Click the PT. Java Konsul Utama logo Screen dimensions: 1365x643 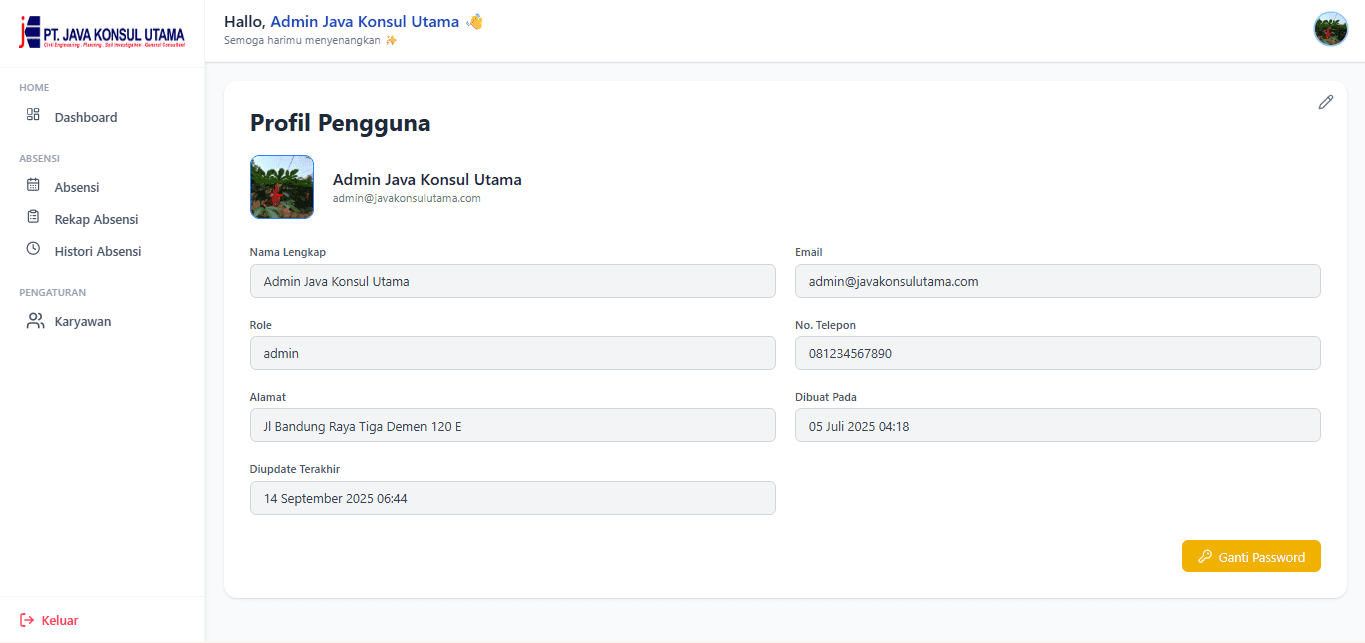click(x=102, y=33)
